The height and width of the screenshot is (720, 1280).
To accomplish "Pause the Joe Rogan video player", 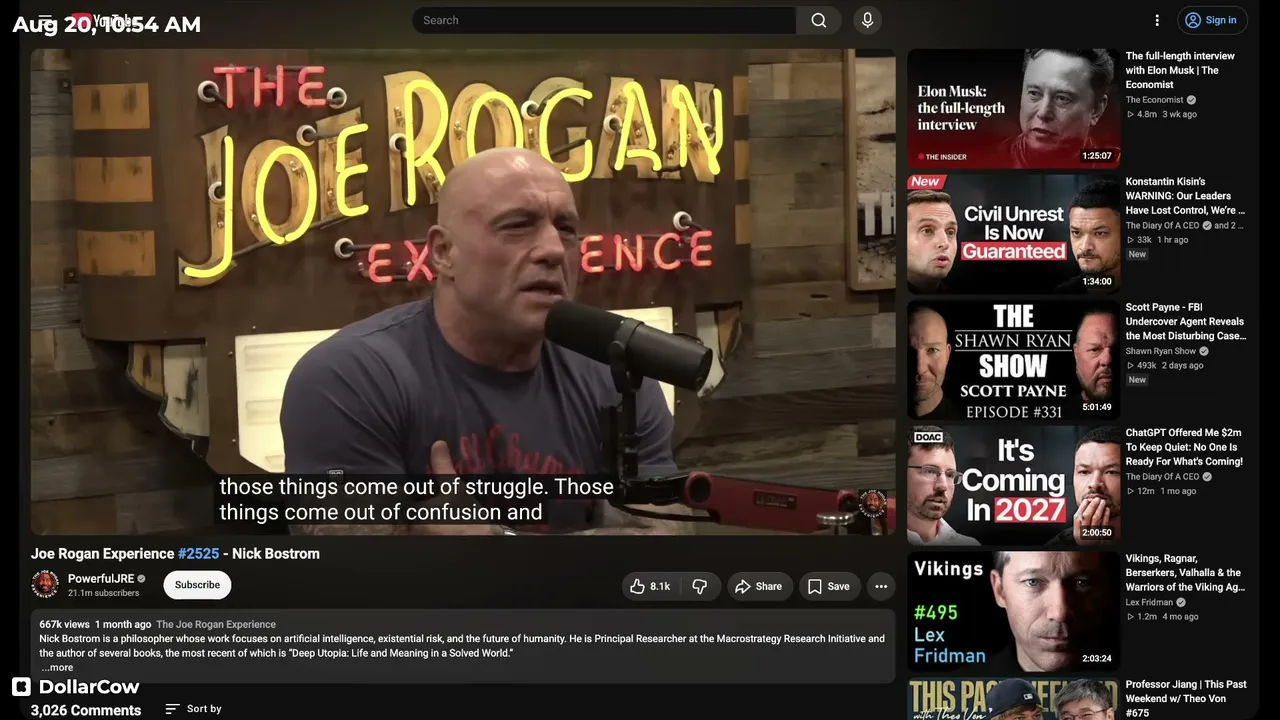I will tap(463, 292).
